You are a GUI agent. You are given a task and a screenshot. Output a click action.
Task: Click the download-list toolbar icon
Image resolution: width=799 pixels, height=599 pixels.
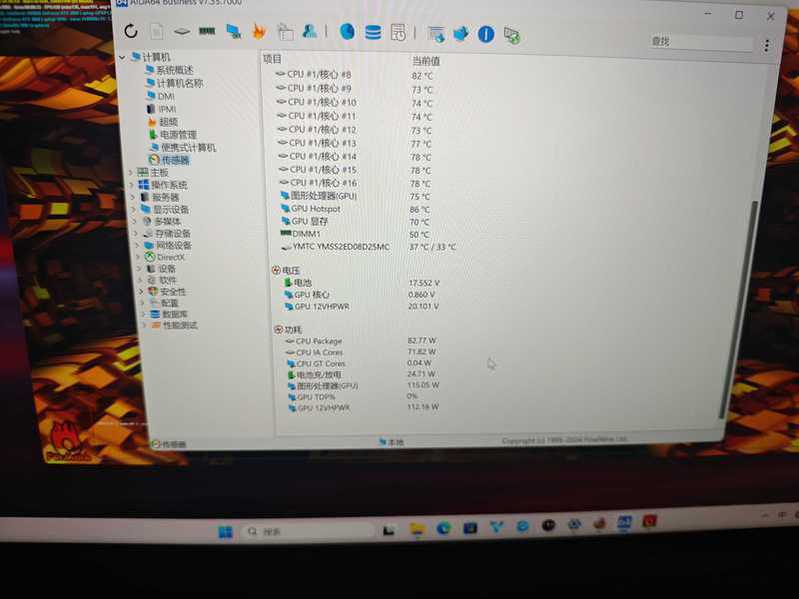(x=436, y=34)
